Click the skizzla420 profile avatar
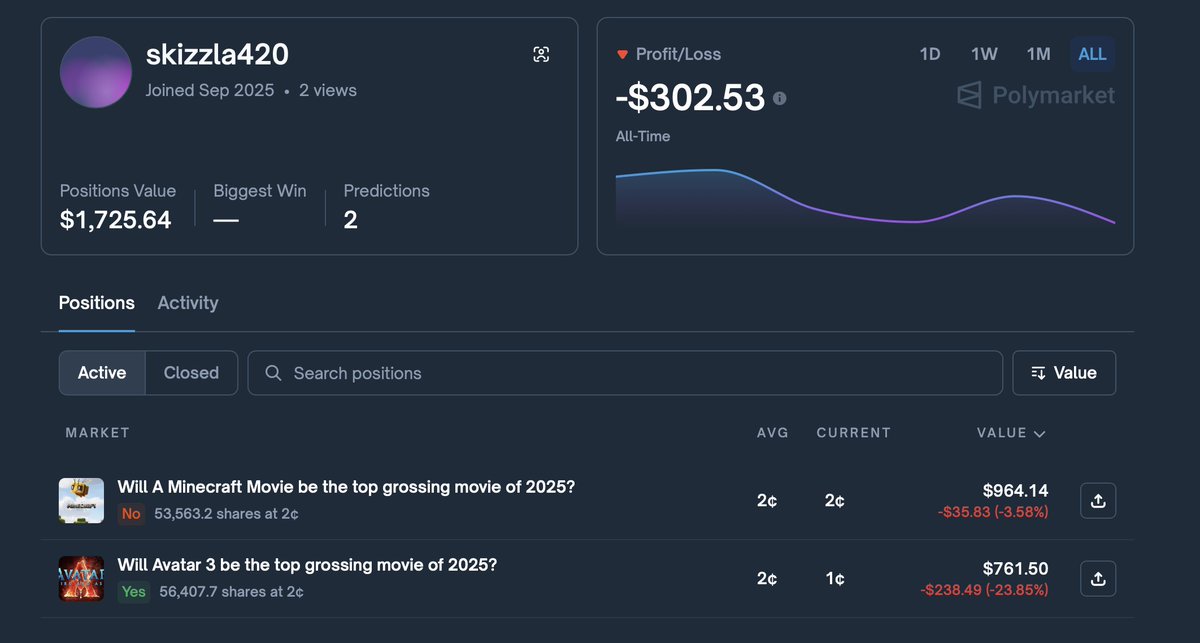 [x=96, y=73]
